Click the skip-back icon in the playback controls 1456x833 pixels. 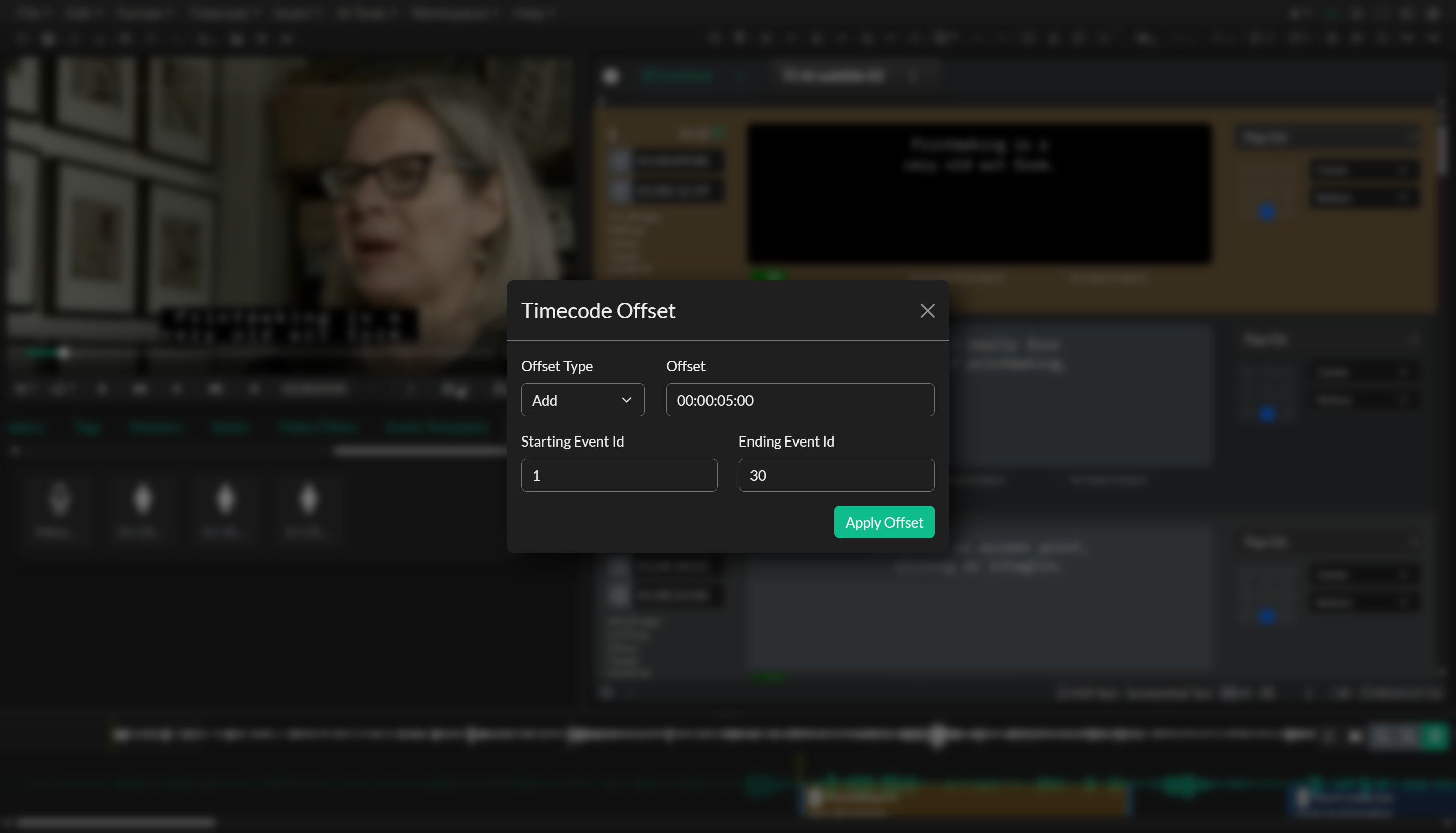[102, 388]
